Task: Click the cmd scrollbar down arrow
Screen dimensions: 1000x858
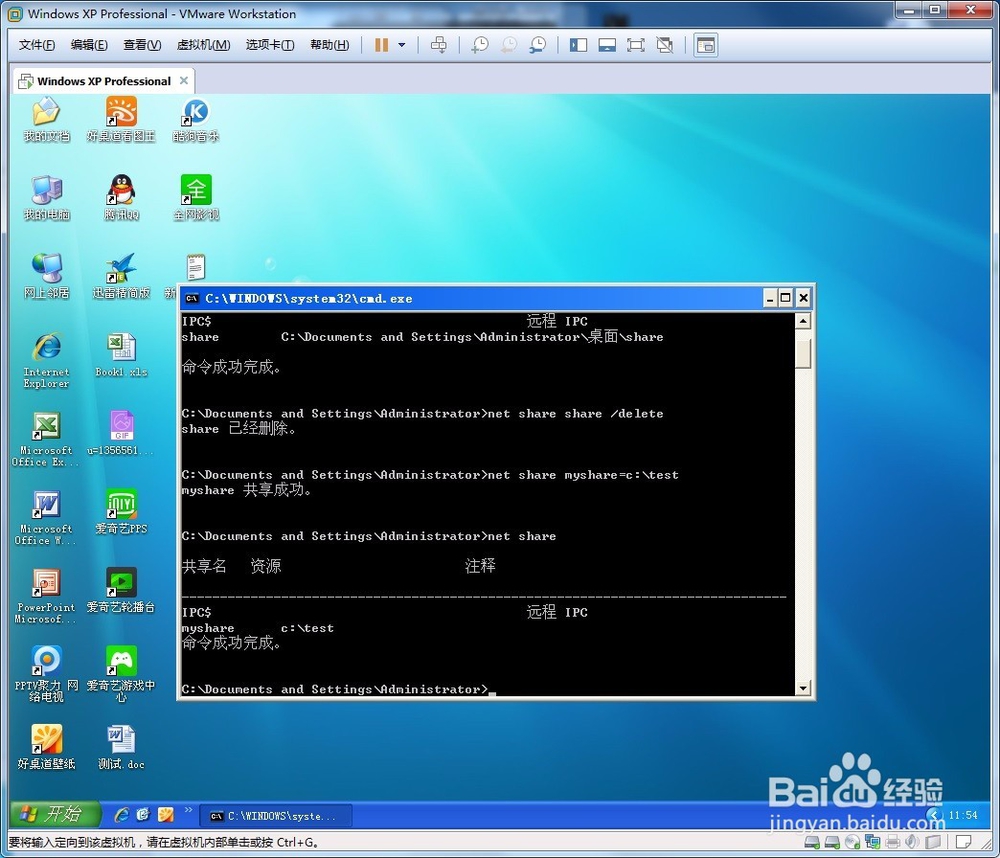Action: tap(803, 688)
